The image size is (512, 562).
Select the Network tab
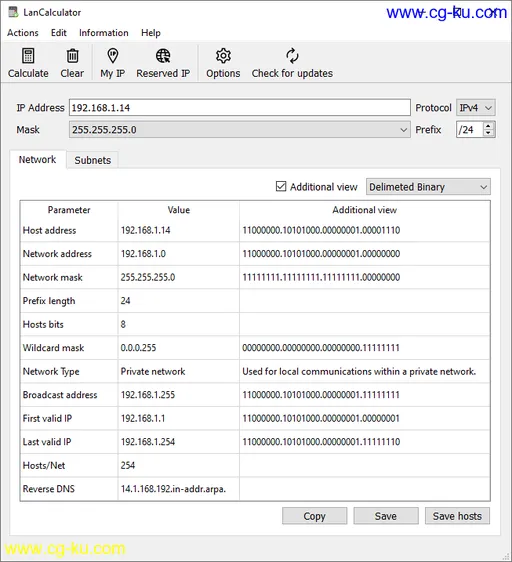tap(37, 159)
